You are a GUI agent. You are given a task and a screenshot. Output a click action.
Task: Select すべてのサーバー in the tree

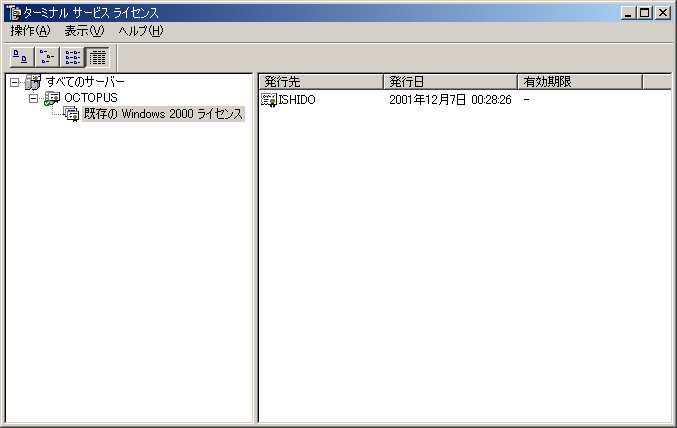click(85, 82)
